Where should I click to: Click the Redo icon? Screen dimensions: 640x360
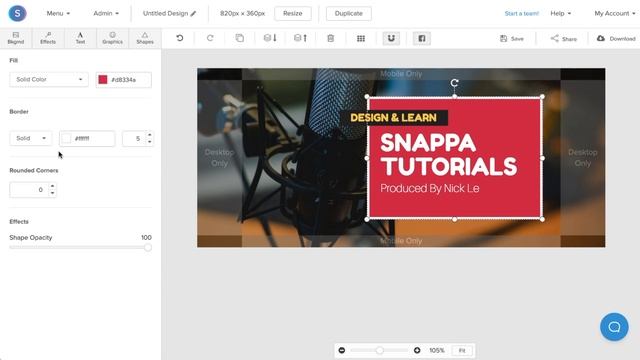point(210,38)
